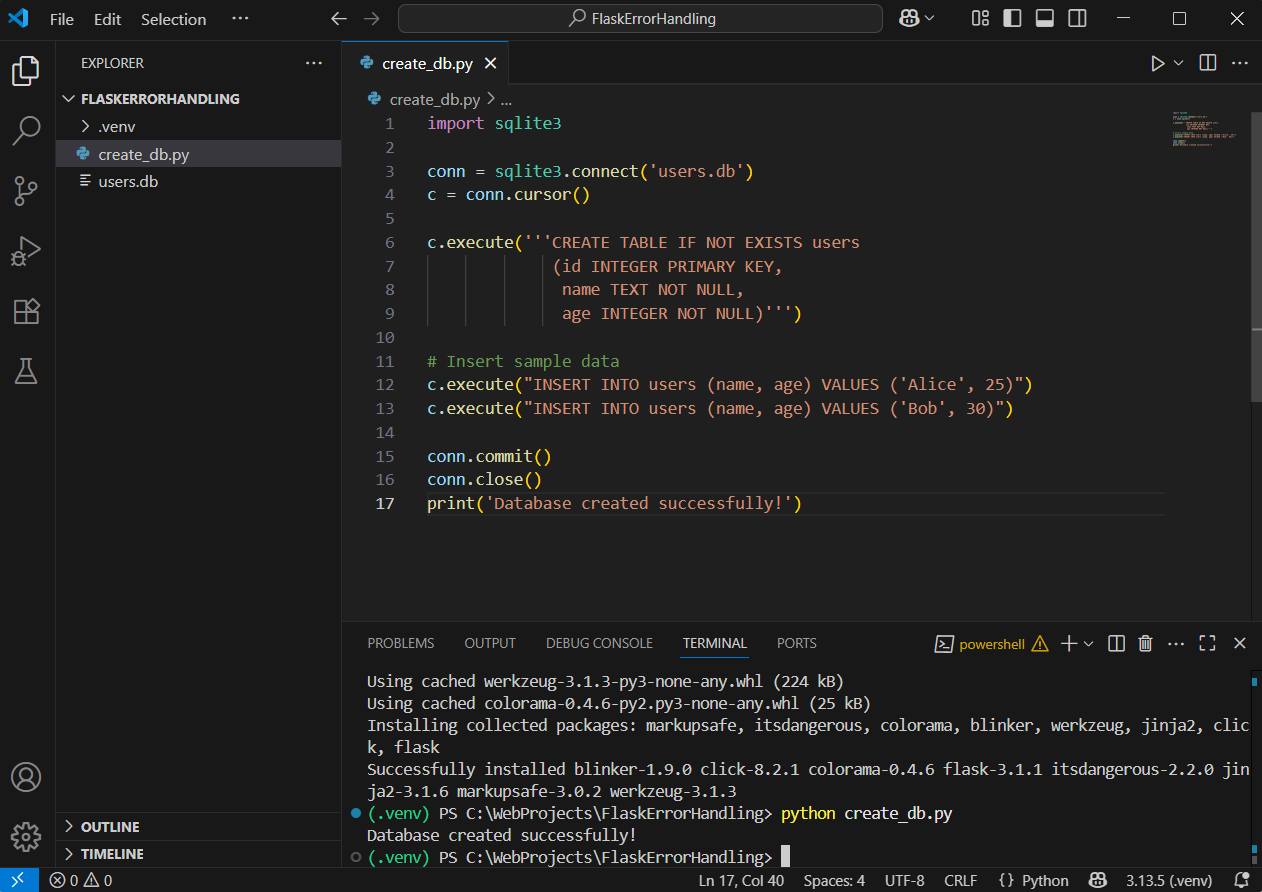The height and width of the screenshot is (892, 1262).
Task: Switch to the OUTPUT panel tab
Action: click(490, 643)
